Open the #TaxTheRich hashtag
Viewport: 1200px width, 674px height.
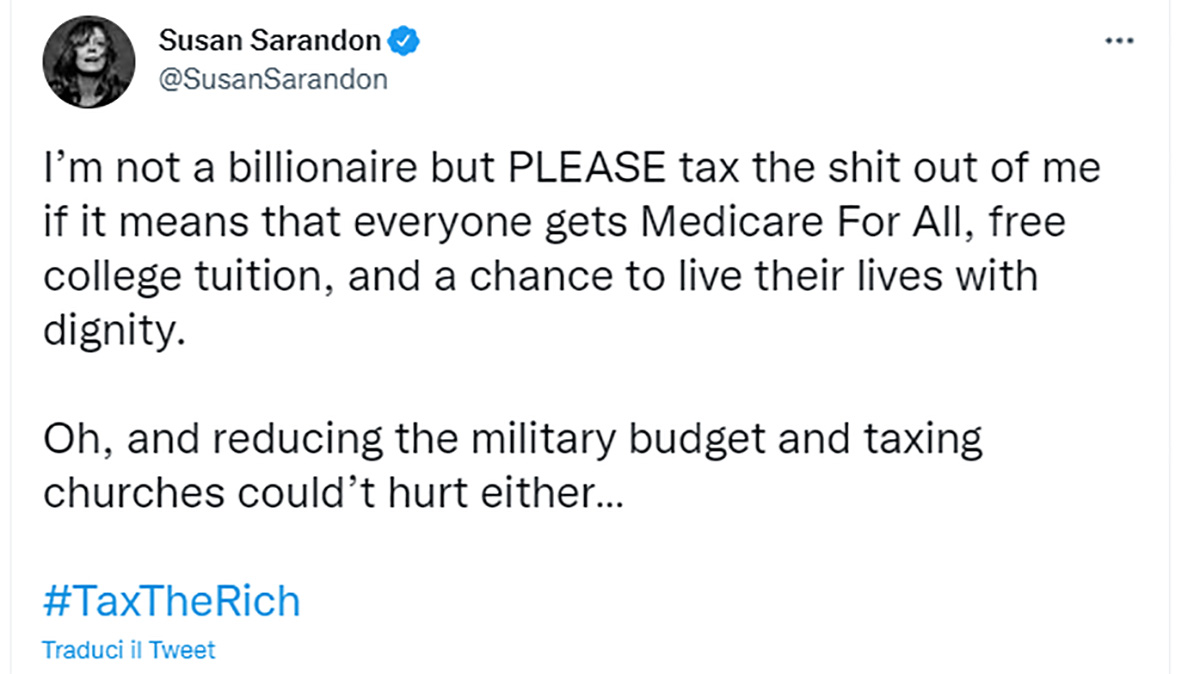click(171, 602)
